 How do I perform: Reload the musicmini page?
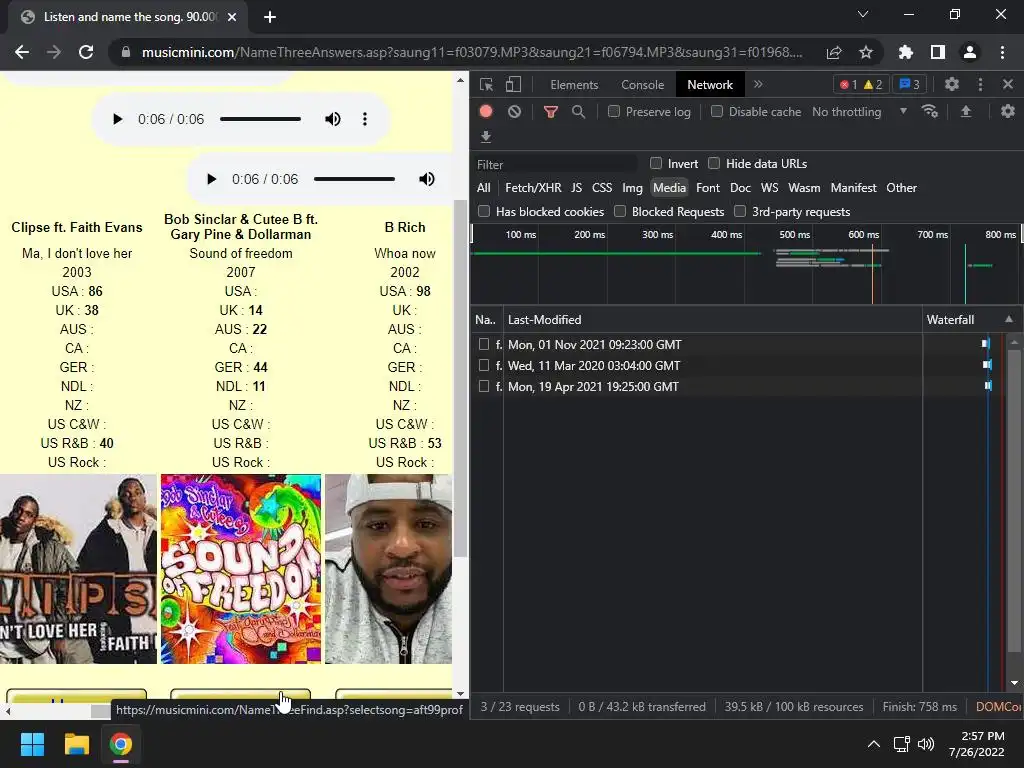86,52
